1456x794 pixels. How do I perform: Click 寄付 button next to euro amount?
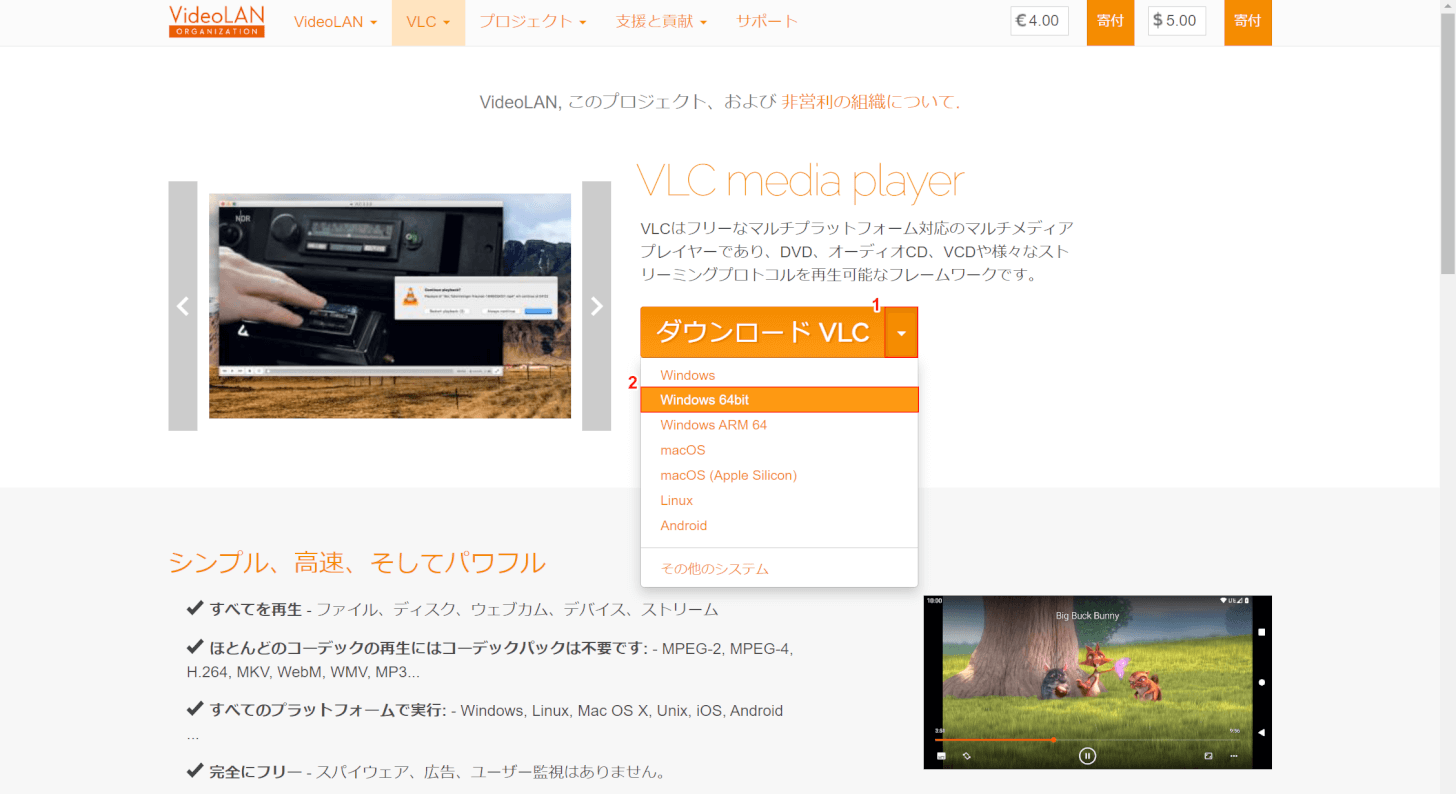1110,22
